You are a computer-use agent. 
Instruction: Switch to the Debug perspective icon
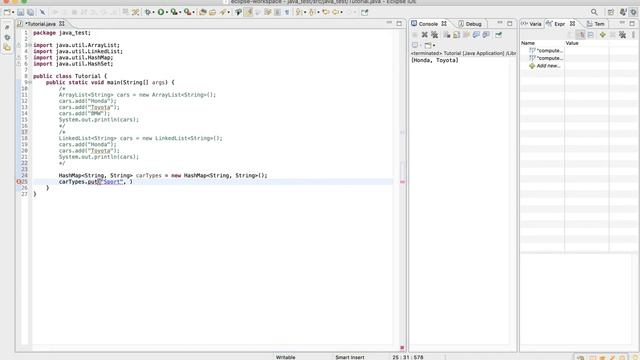click(633, 12)
